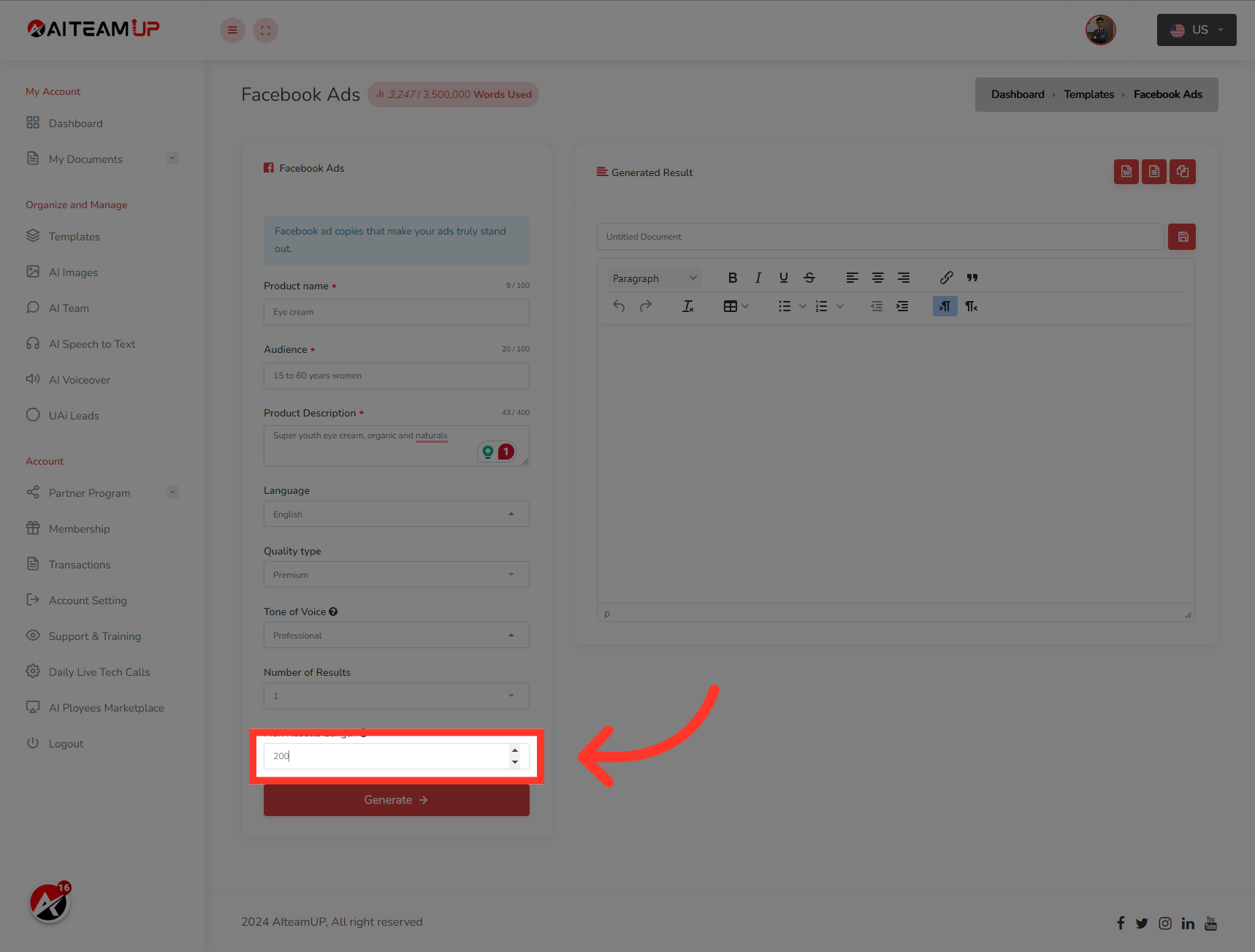The height and width of the screenshot is (952, 1255).
Task: Open the Paragraph style dropdown
Action: tap(654, 278)
